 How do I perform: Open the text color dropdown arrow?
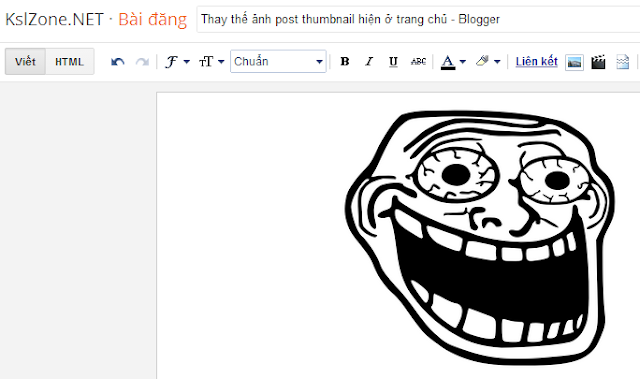(x=462, y=62)
